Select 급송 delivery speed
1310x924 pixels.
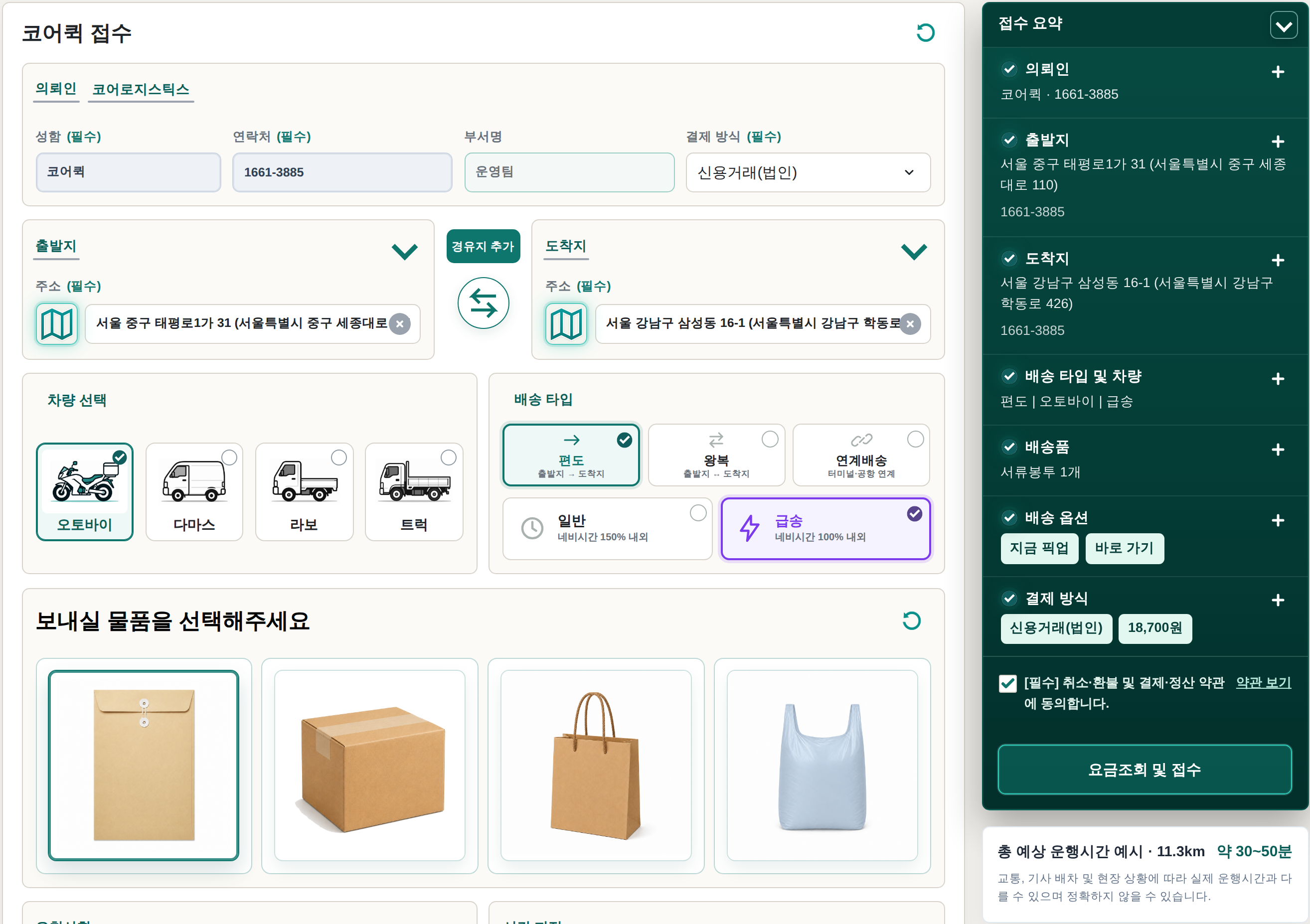coord(825,529)
